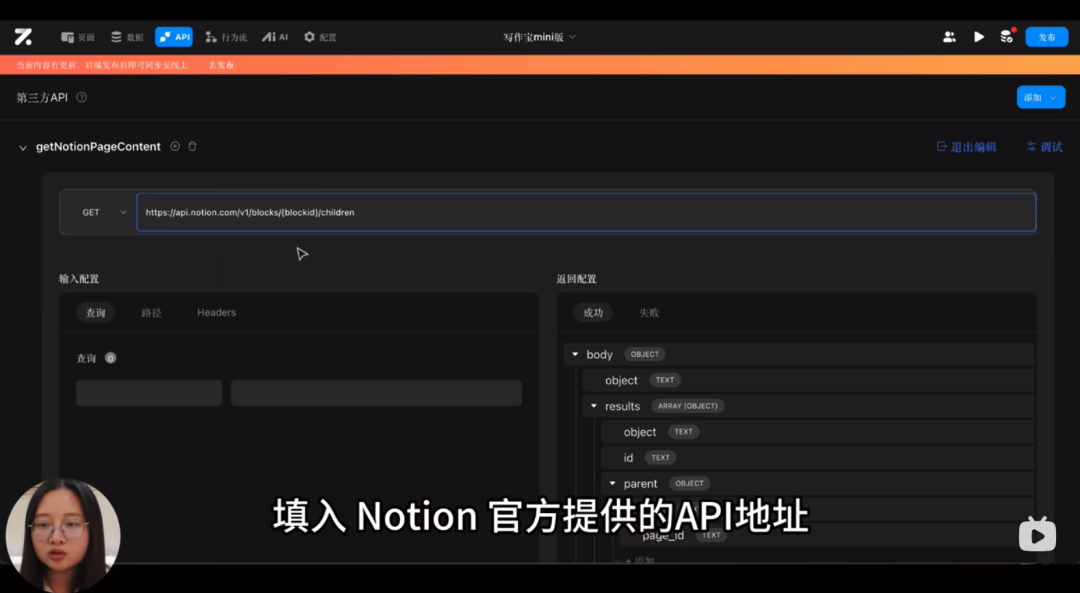
Task: Open the 页面 pages tab
Action: tap(78, 37)
